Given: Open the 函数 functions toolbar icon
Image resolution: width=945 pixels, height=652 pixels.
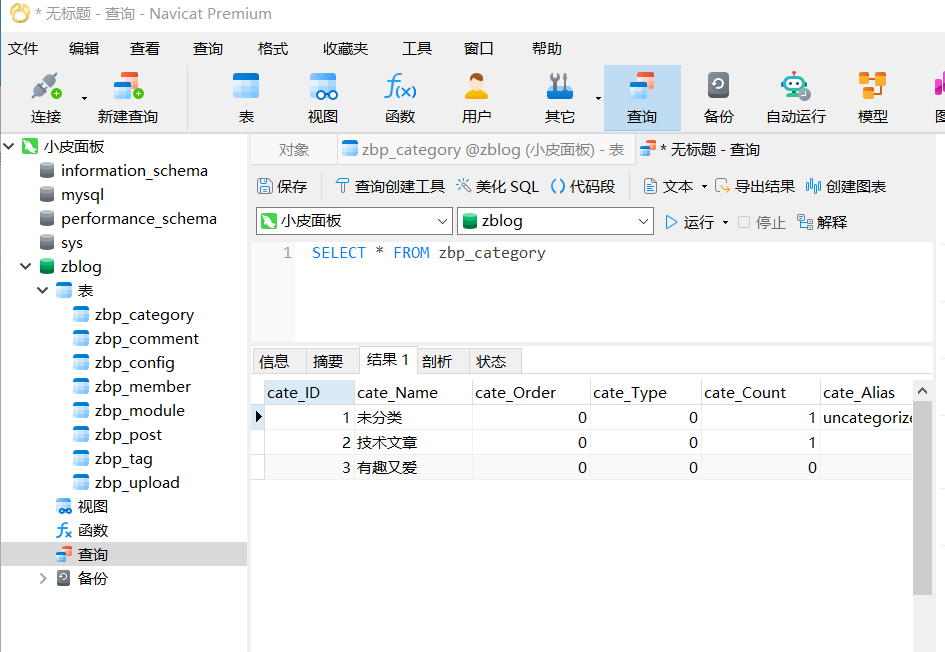Looking at the screenshot, I should click(x=400, y=98).
